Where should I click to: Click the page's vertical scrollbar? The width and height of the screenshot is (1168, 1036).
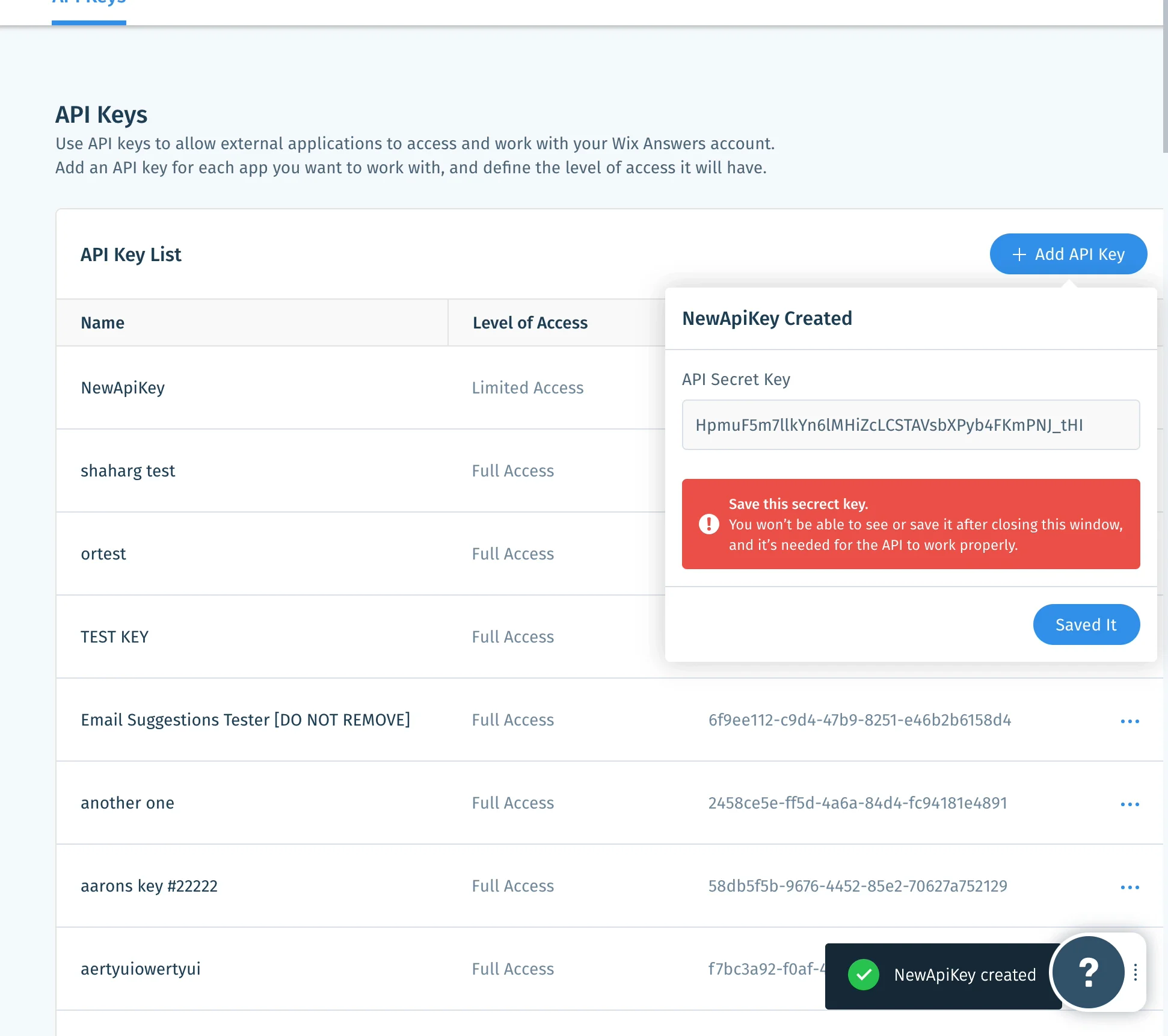[1165, 77]
